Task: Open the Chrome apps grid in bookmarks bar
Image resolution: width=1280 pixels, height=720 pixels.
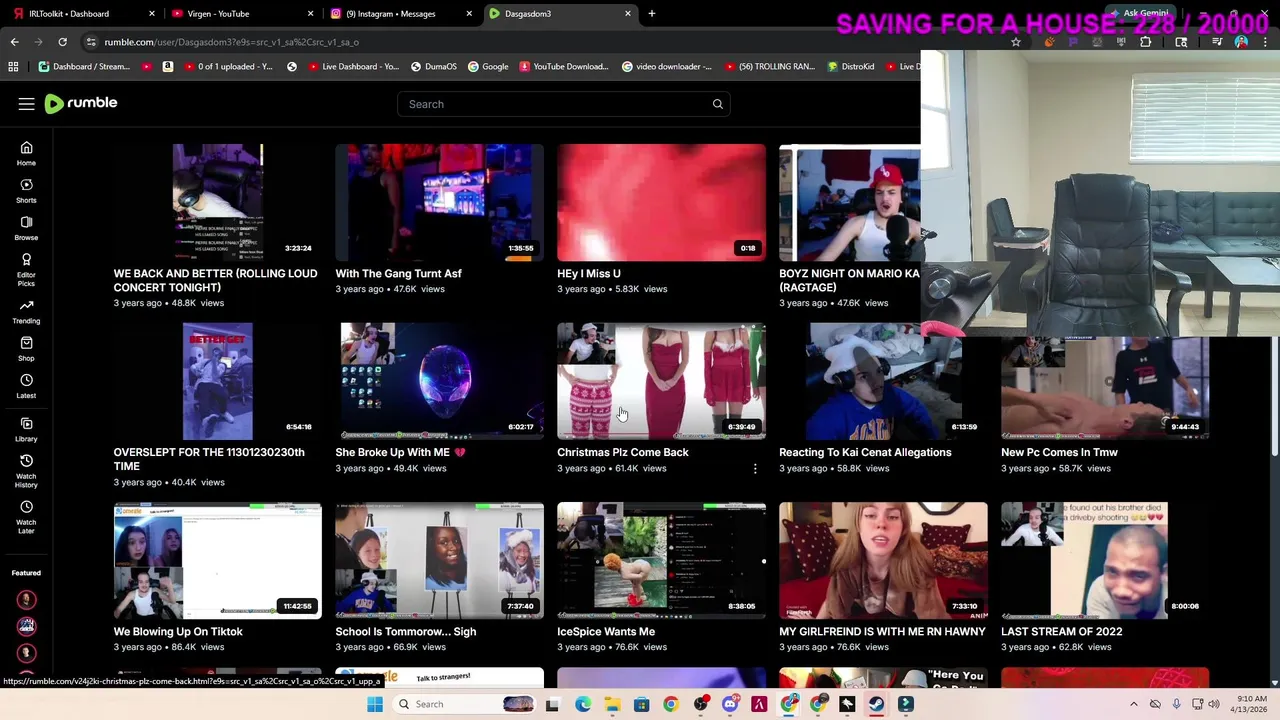Action: pos(13,67)
